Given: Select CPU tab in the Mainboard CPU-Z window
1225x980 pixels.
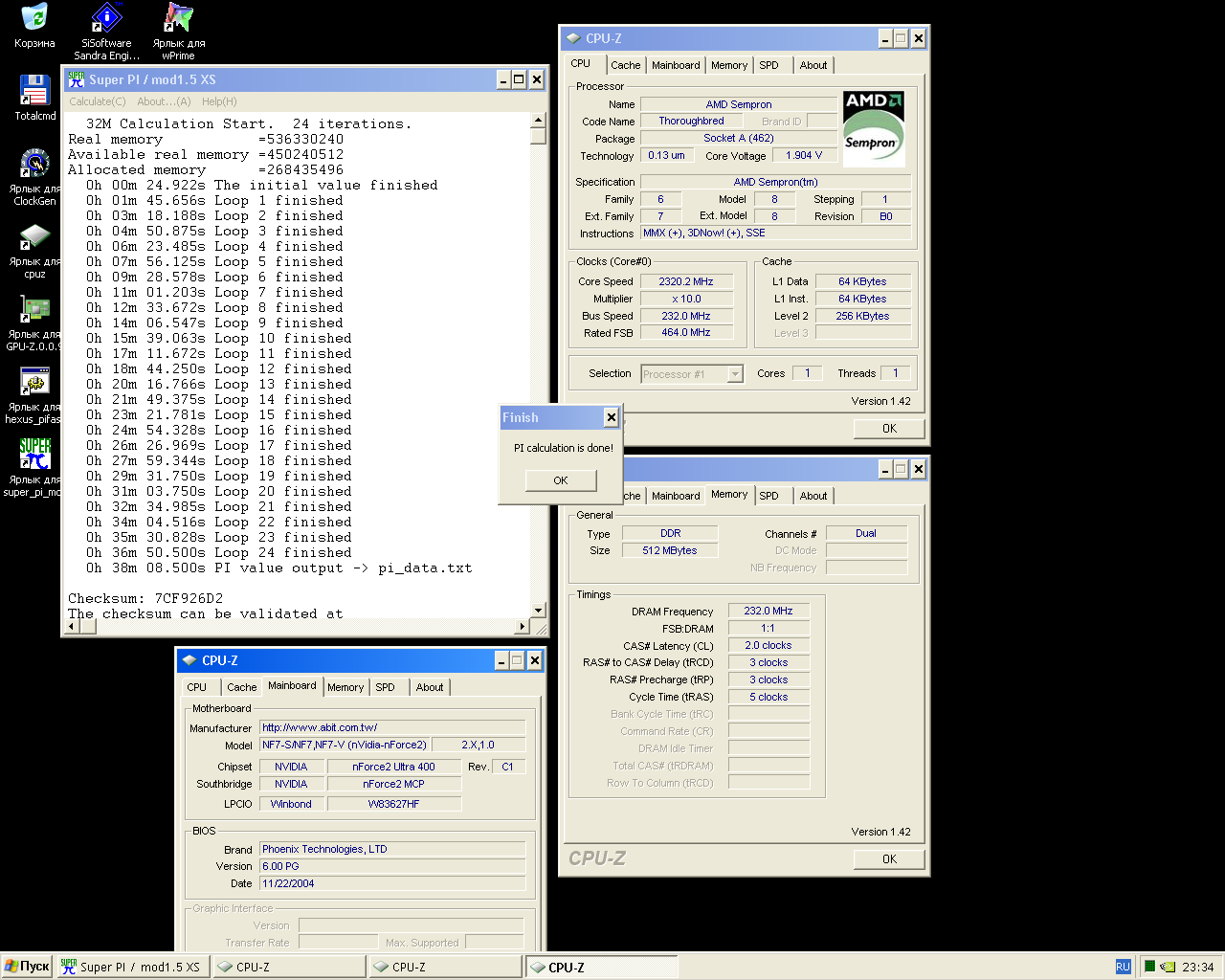Looking at the screenshot, I should [197, 687].
